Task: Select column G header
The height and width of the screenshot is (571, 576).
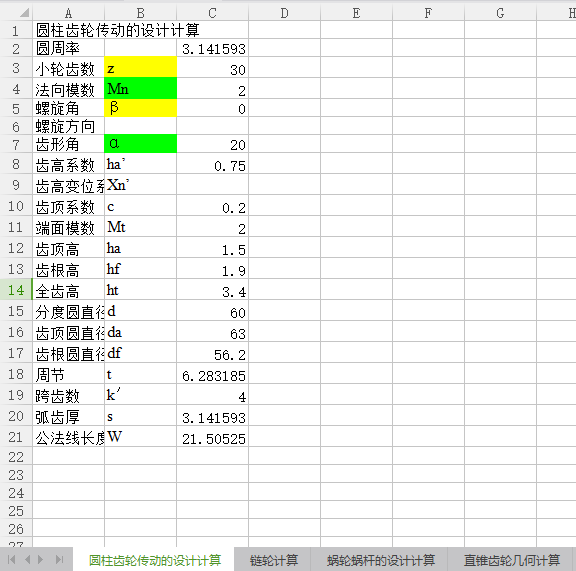Action: pos(500,13)
